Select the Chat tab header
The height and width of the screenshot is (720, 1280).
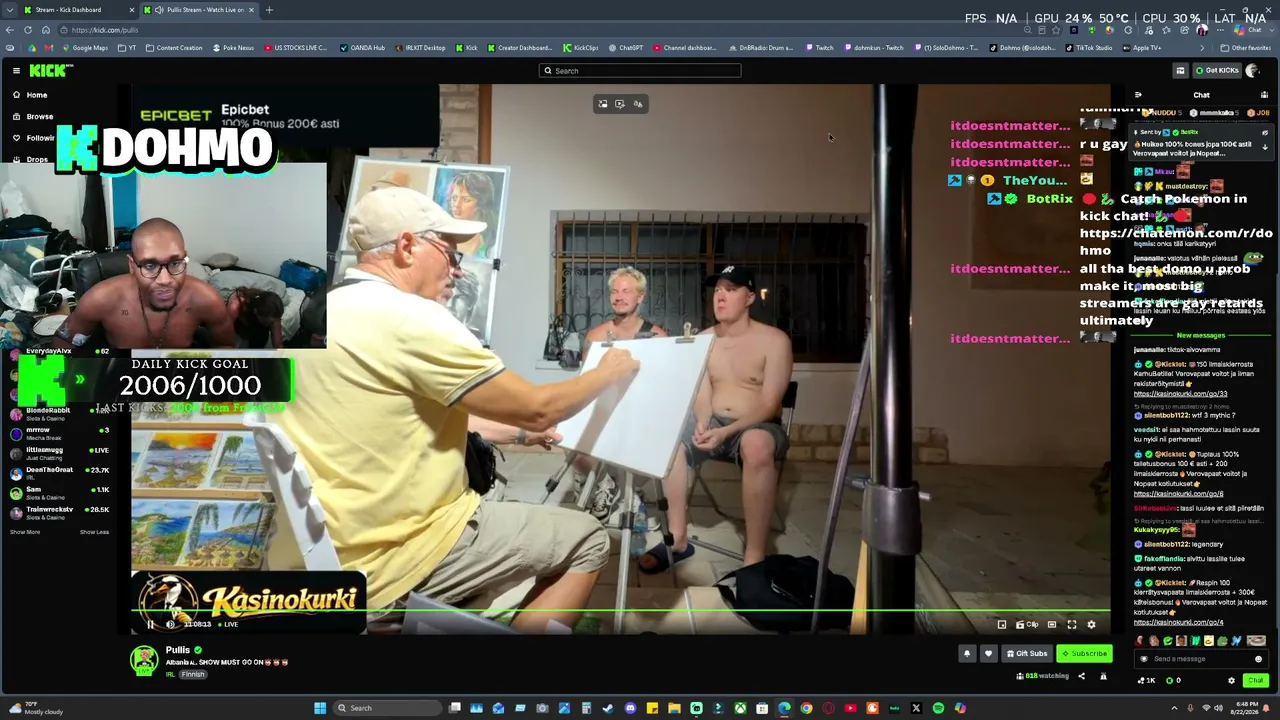(x=1201, y=95)
